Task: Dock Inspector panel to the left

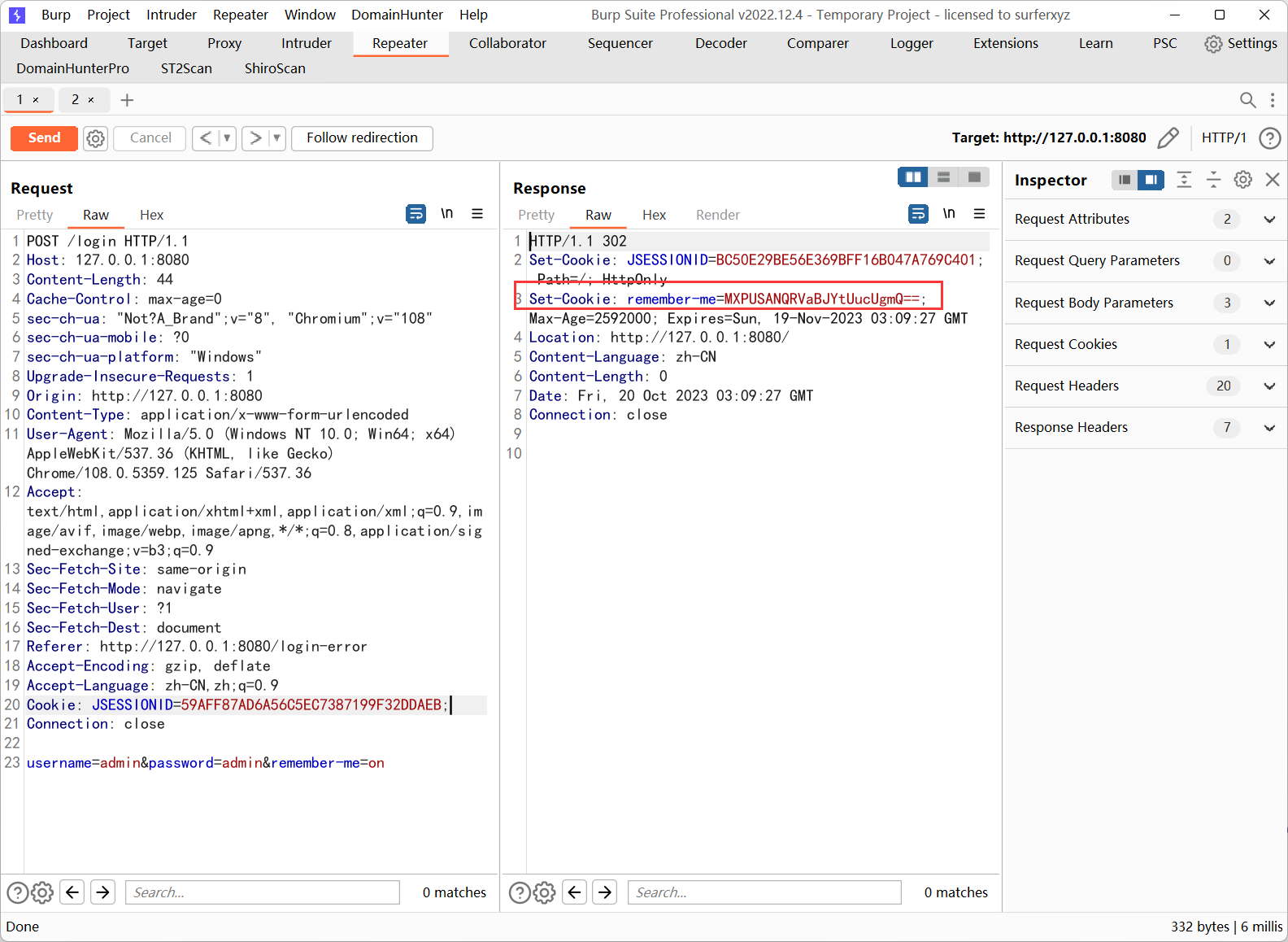Action: [1125, 180]
